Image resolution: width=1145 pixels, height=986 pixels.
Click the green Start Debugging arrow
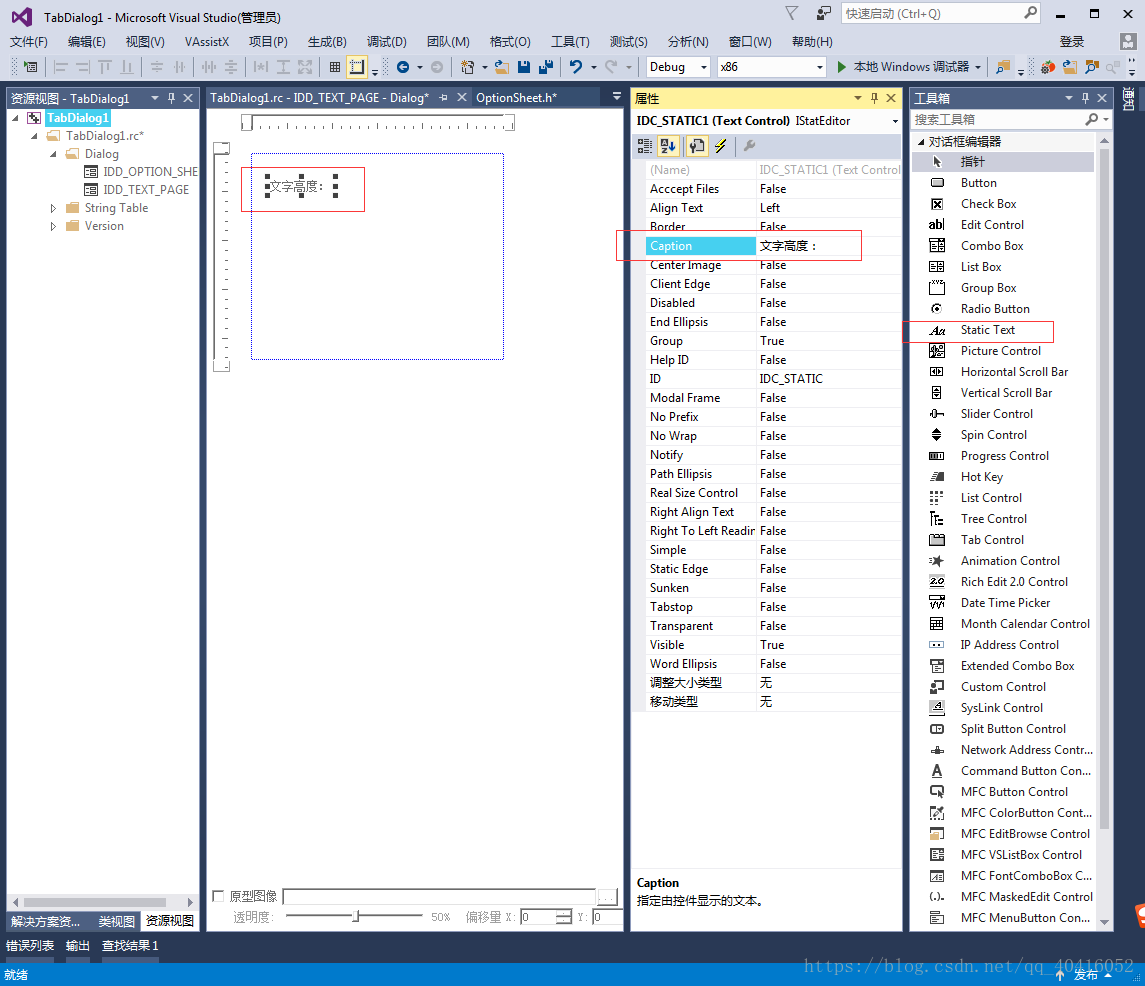841,67
